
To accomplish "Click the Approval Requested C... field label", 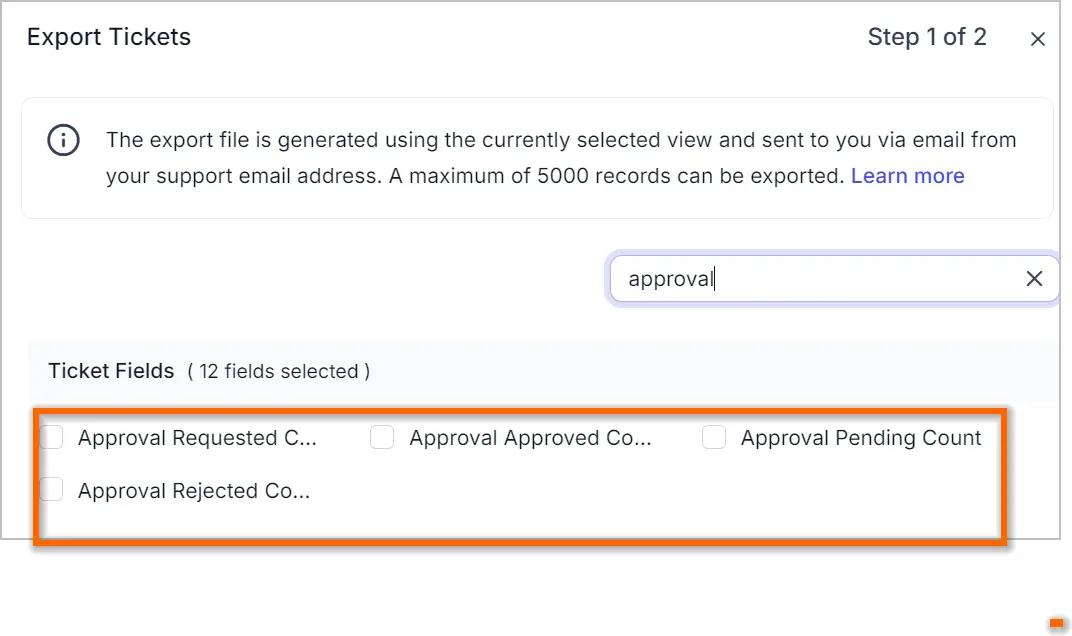I will coord(197,438).
